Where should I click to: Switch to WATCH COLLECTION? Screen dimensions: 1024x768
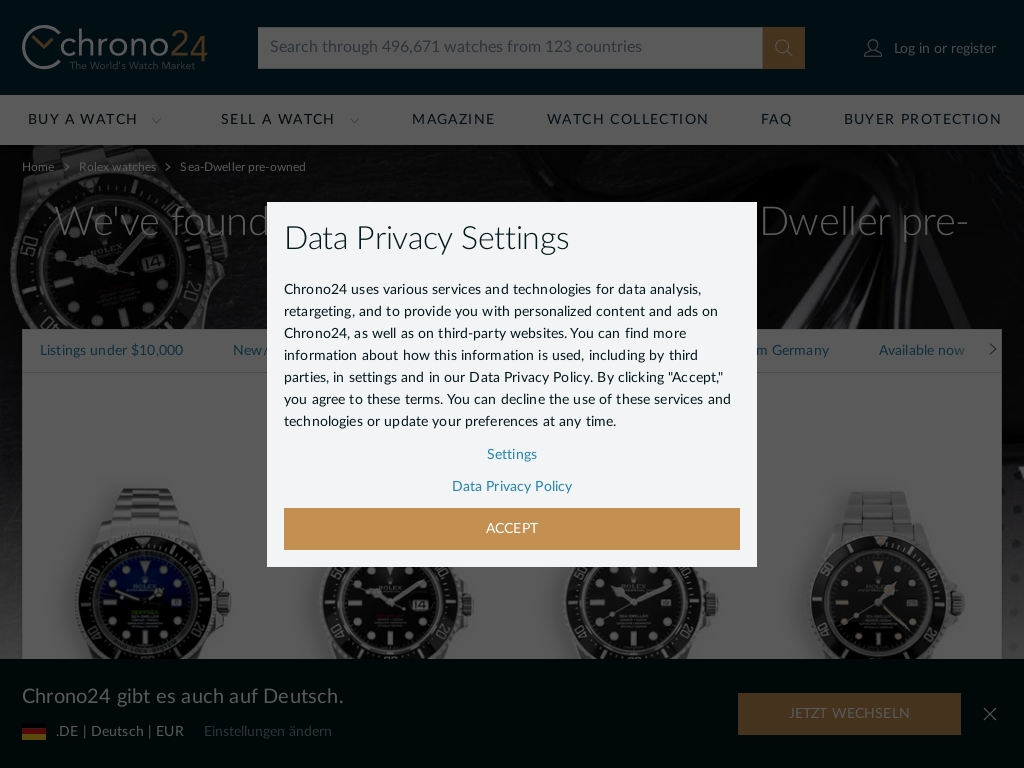tap(627, 119)
